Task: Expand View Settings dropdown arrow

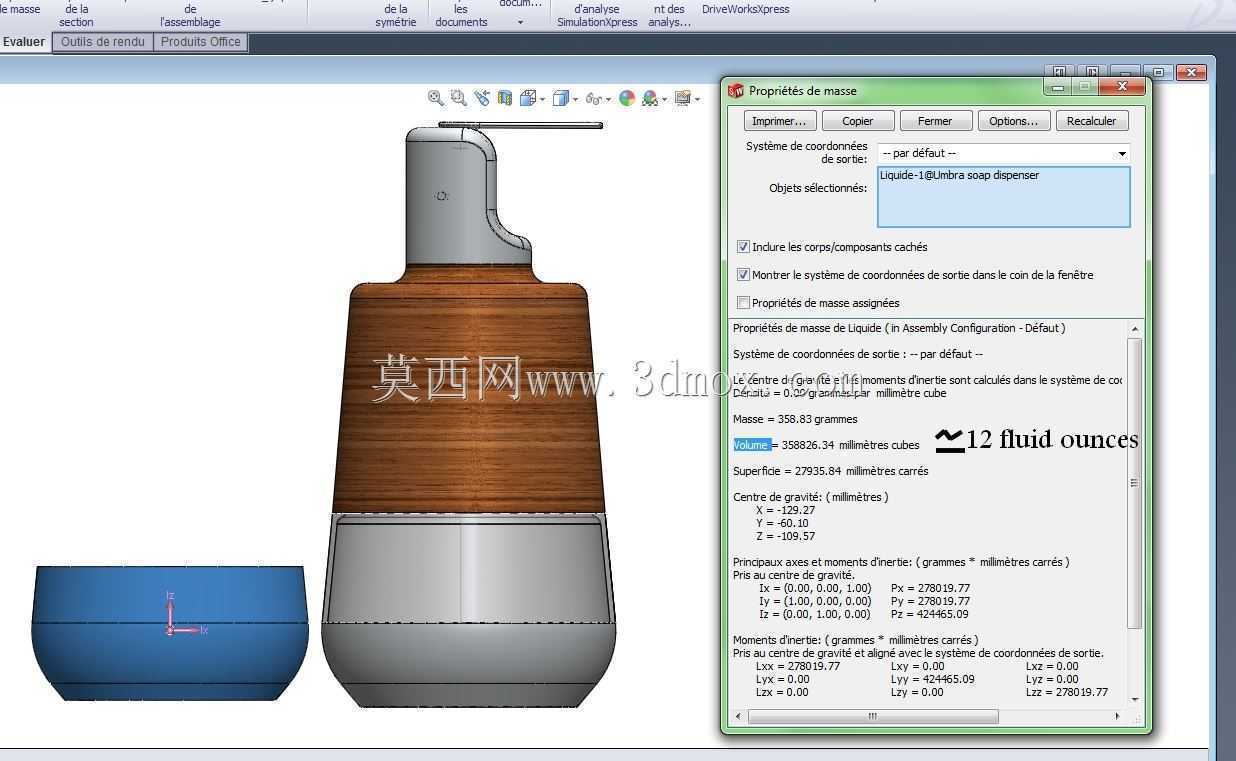Action: (697, 99)
